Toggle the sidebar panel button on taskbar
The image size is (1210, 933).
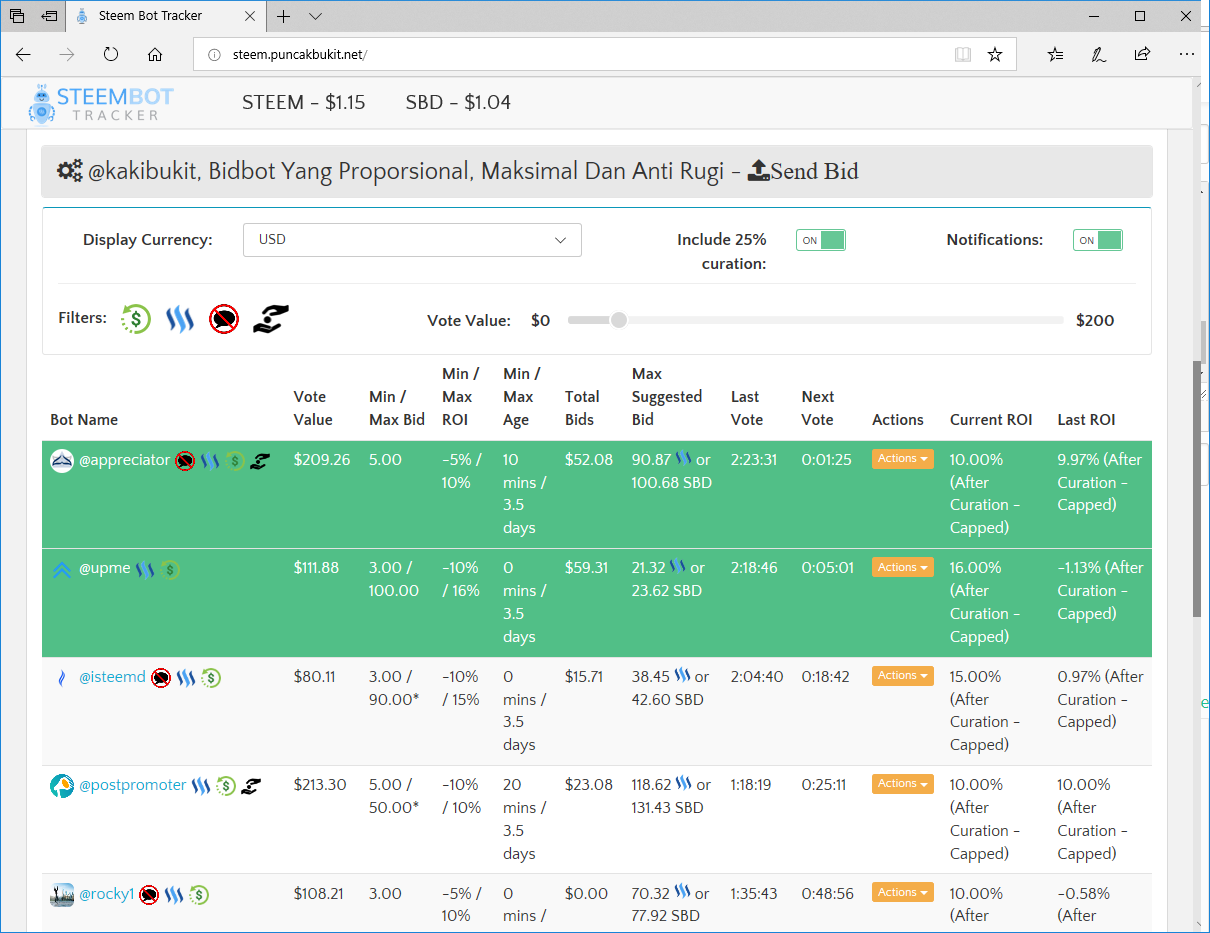point(48,16)
